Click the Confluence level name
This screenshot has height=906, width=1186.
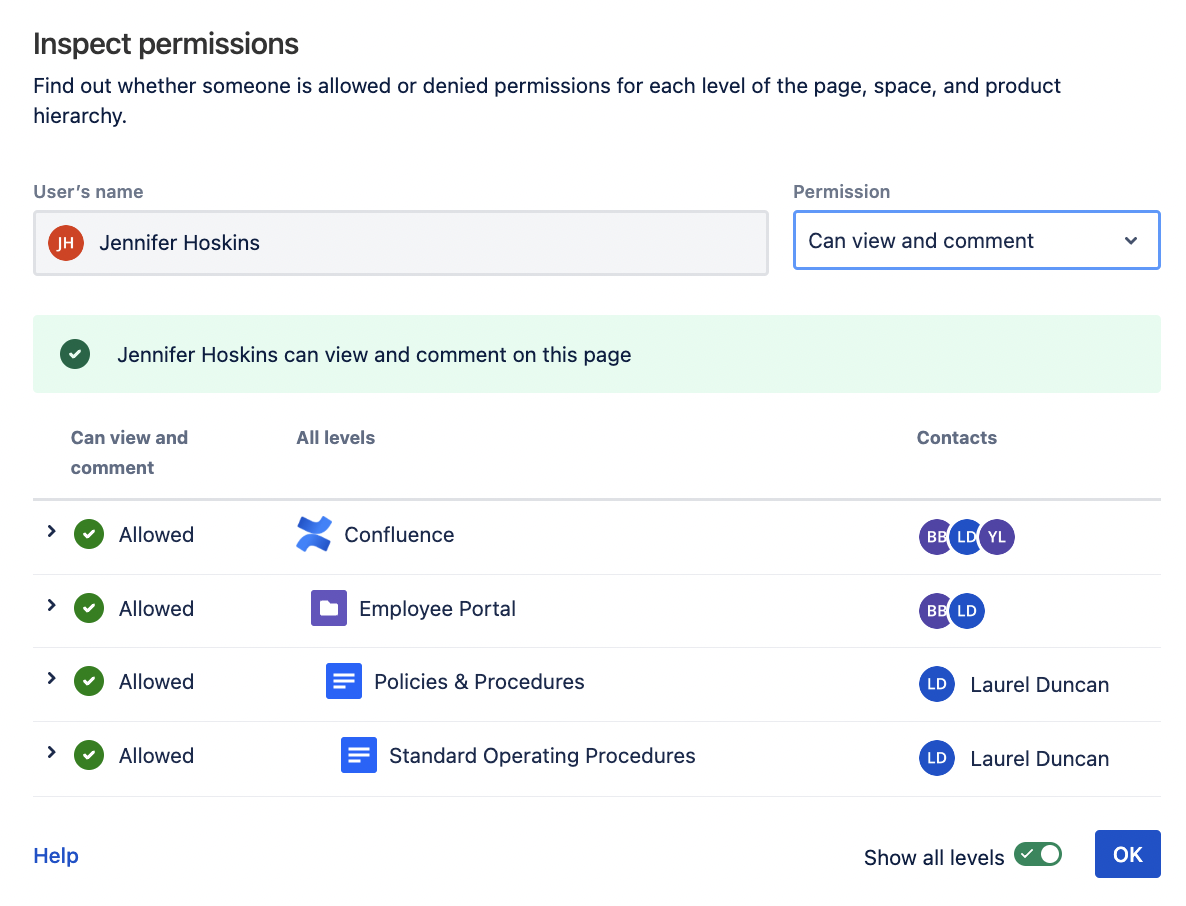(399, 535)
